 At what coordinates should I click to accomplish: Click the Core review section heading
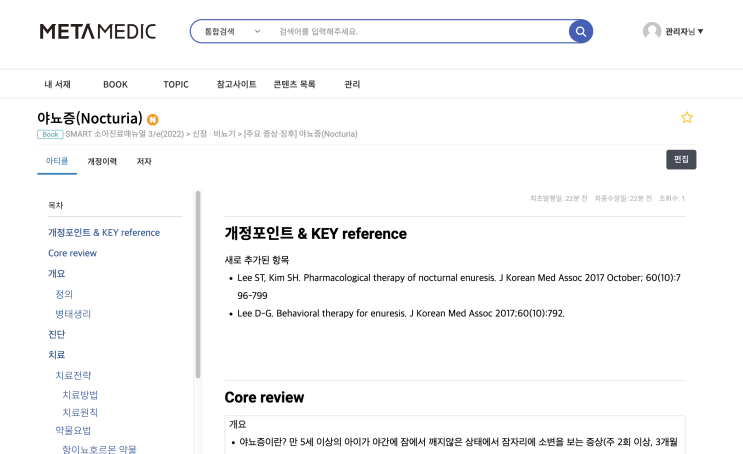tap(264, 397)
